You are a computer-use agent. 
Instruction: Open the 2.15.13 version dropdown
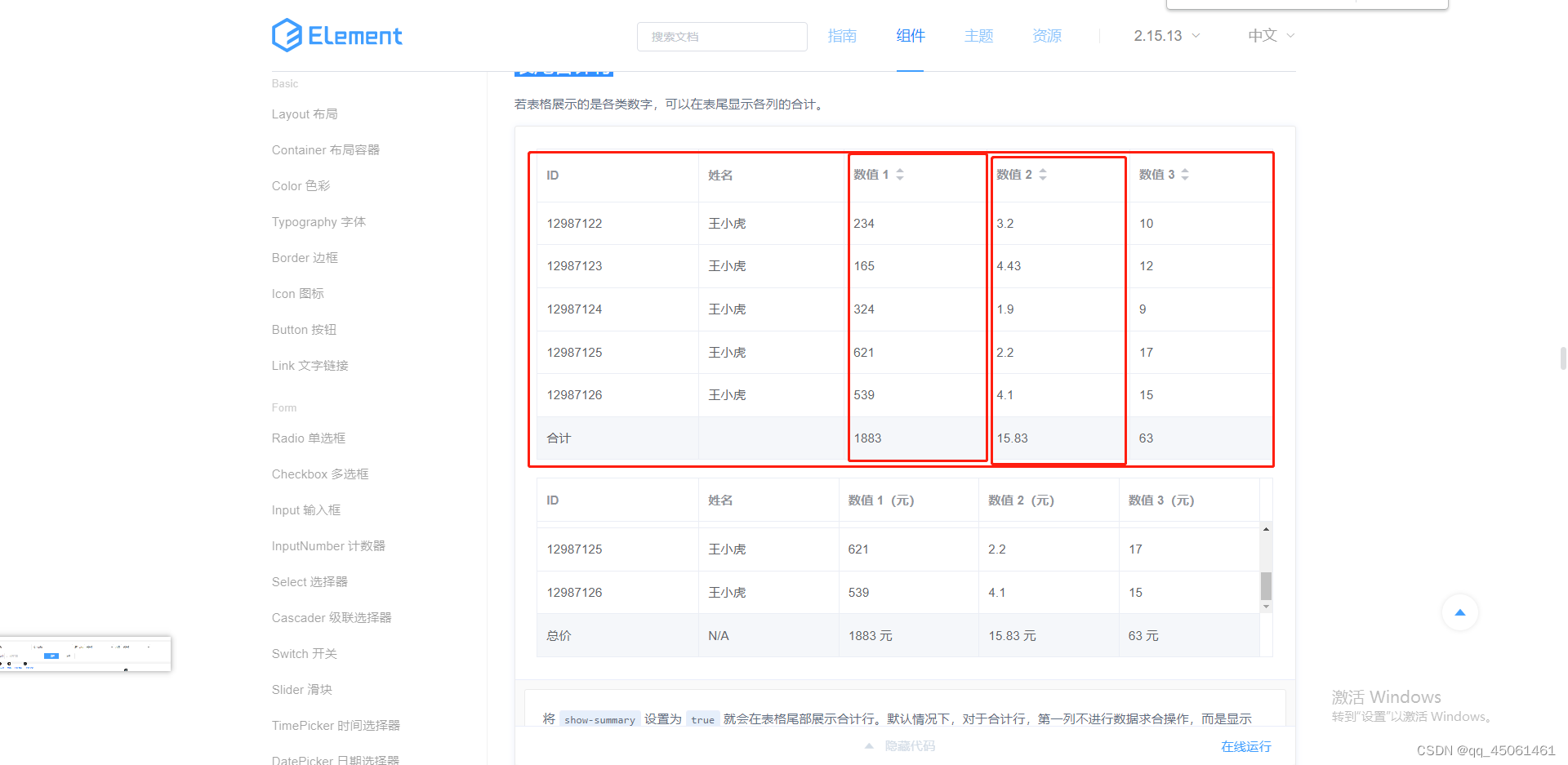1166,36
